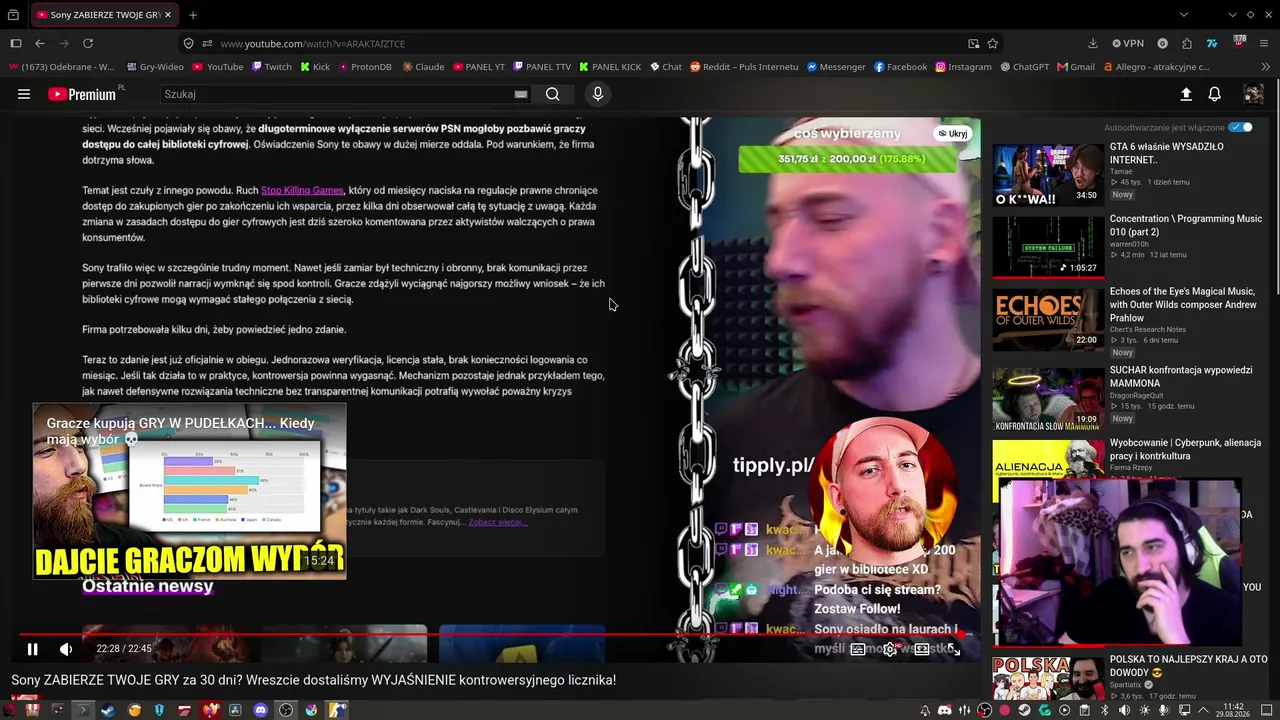Follow the Stop Killing Games link
This screenshot has height=720, width=1280.
tap(302, 190)
